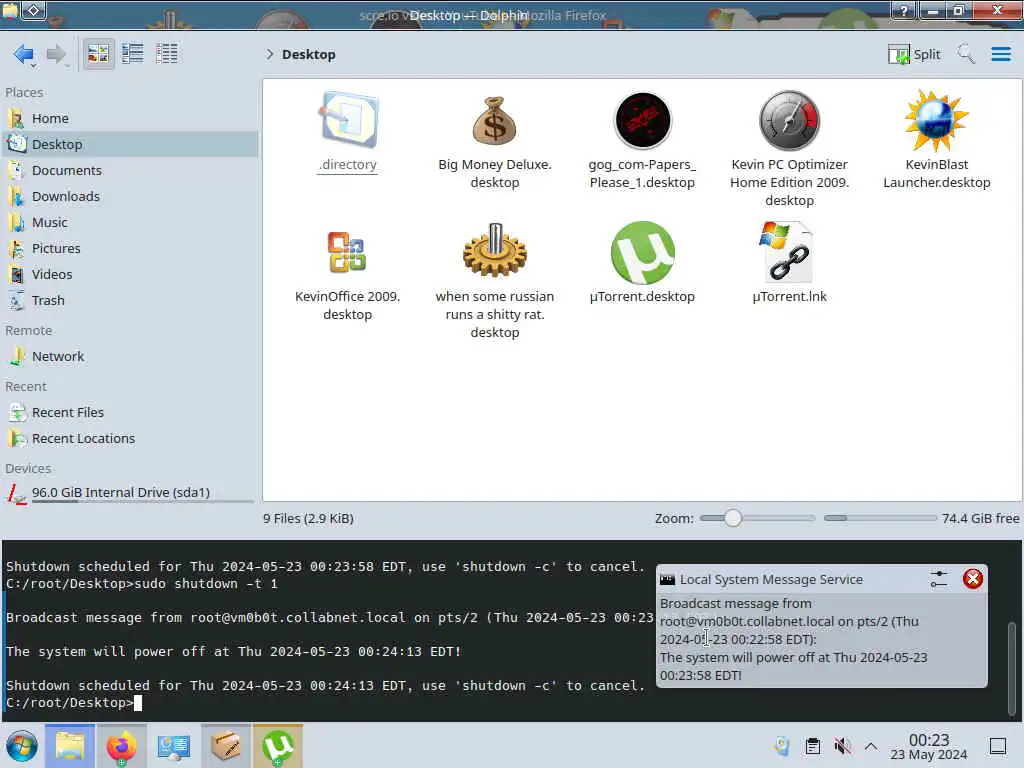The width and height of the screenshot is (1024, 768).
Task: Open Downloads in Places panel
Action: point(131,197)
